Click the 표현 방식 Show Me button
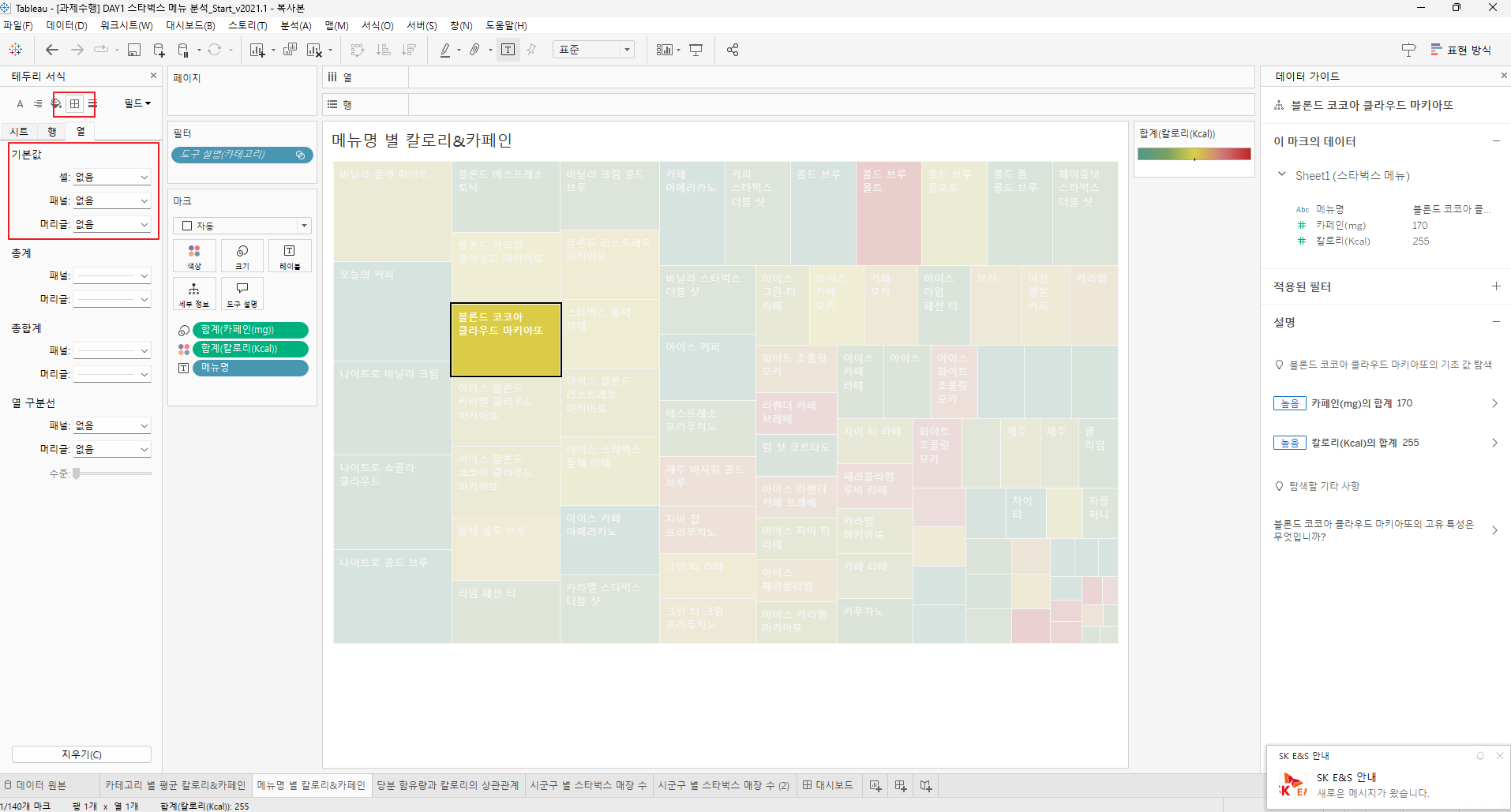Screen dimensions: 1511x812 coord(1461,50)
